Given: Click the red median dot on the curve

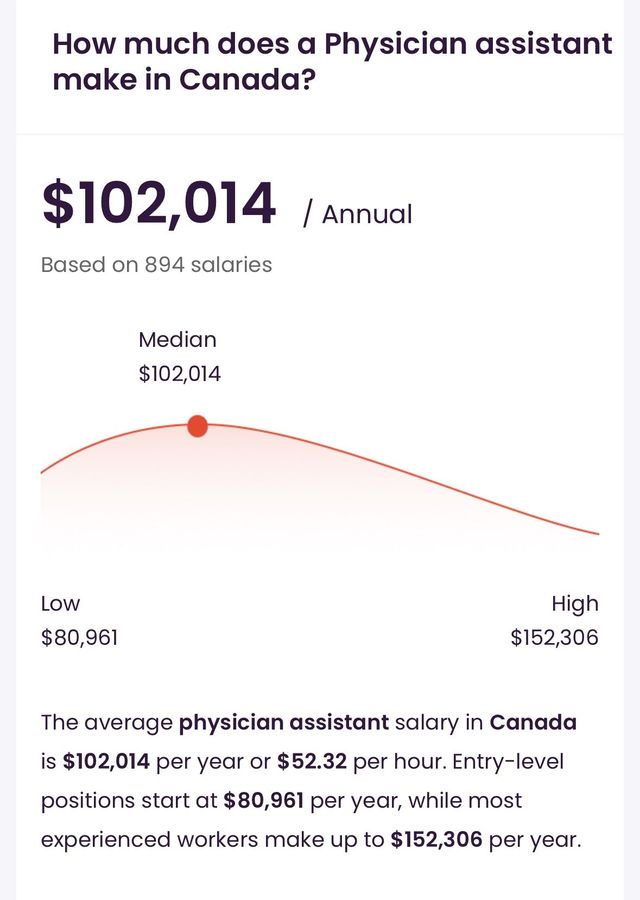Looking at the screenshot, I should tap(198, 427).
